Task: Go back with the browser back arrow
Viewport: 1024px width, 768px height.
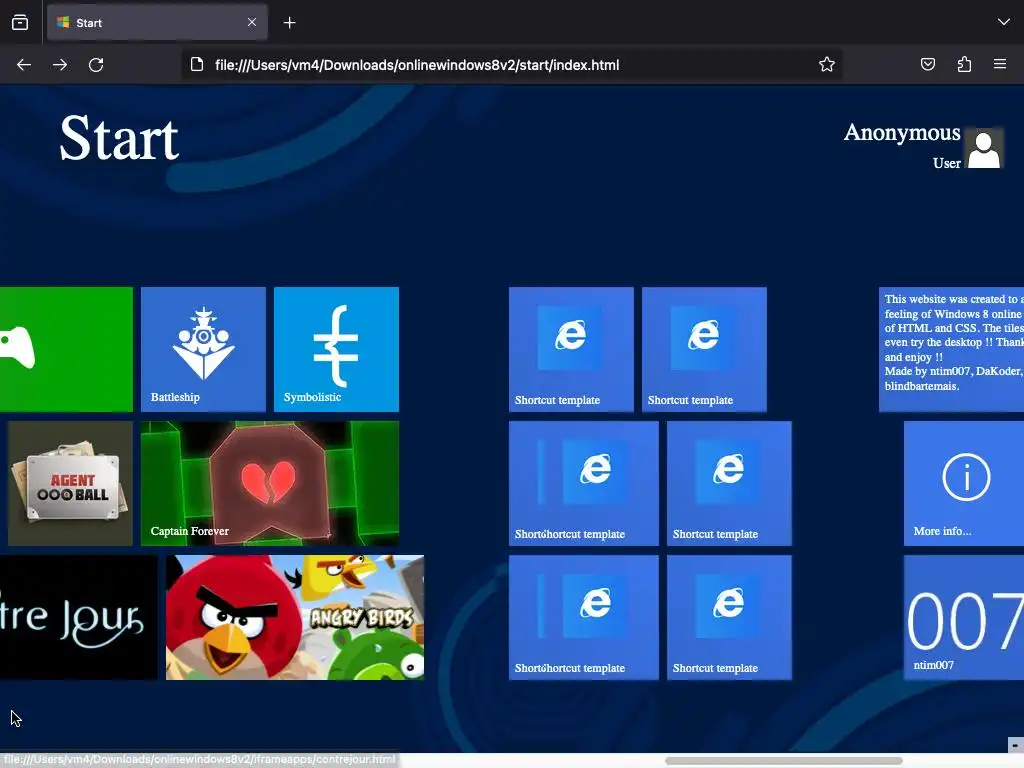Action: coord(24,65)
